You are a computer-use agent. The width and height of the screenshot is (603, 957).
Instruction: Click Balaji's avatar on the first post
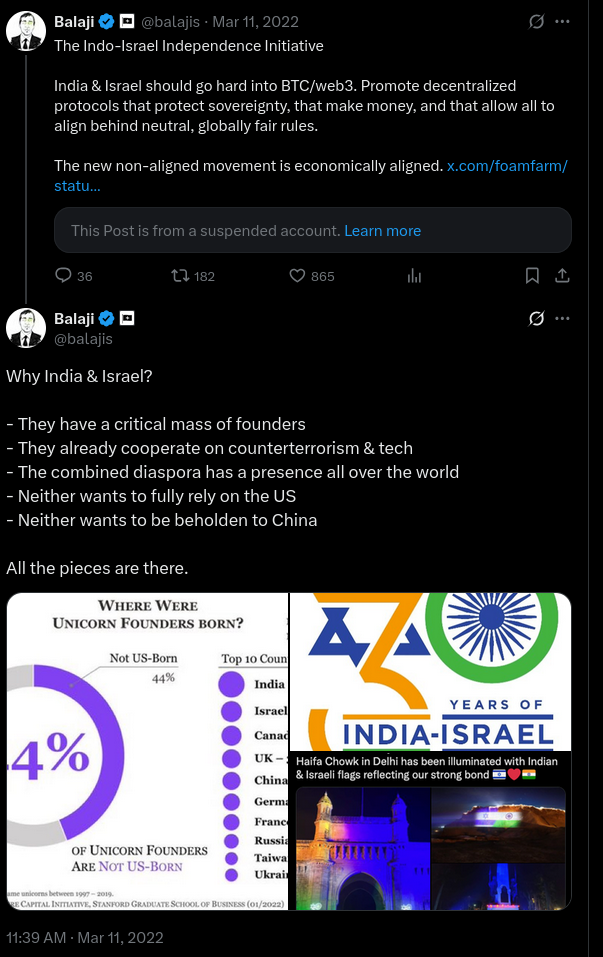tap(26, 30)
